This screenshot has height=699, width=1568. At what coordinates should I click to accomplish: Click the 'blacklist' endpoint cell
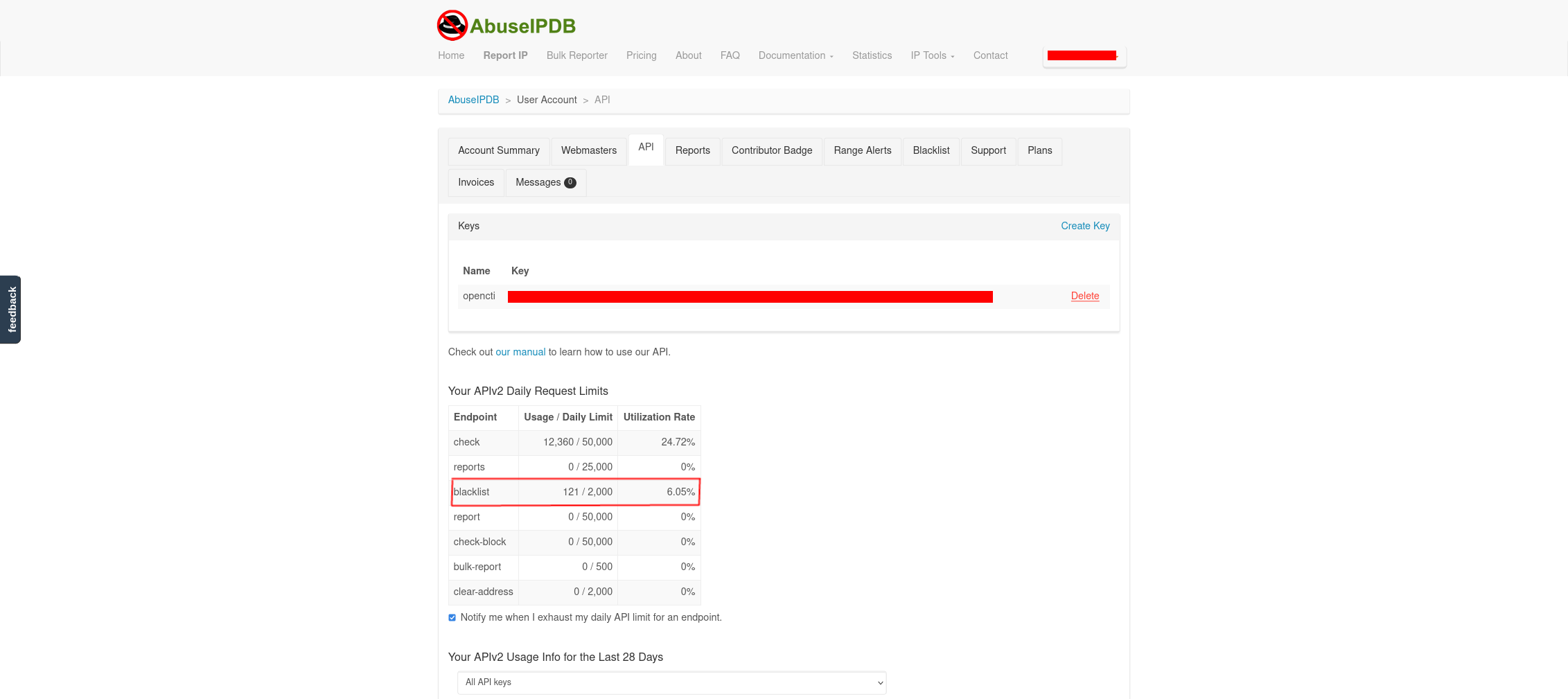coord(483,492)
